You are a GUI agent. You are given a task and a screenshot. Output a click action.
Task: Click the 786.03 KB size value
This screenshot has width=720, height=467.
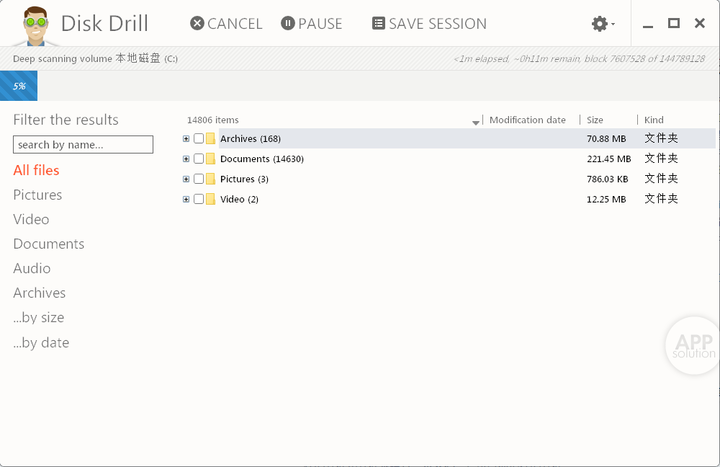(607, 179)
